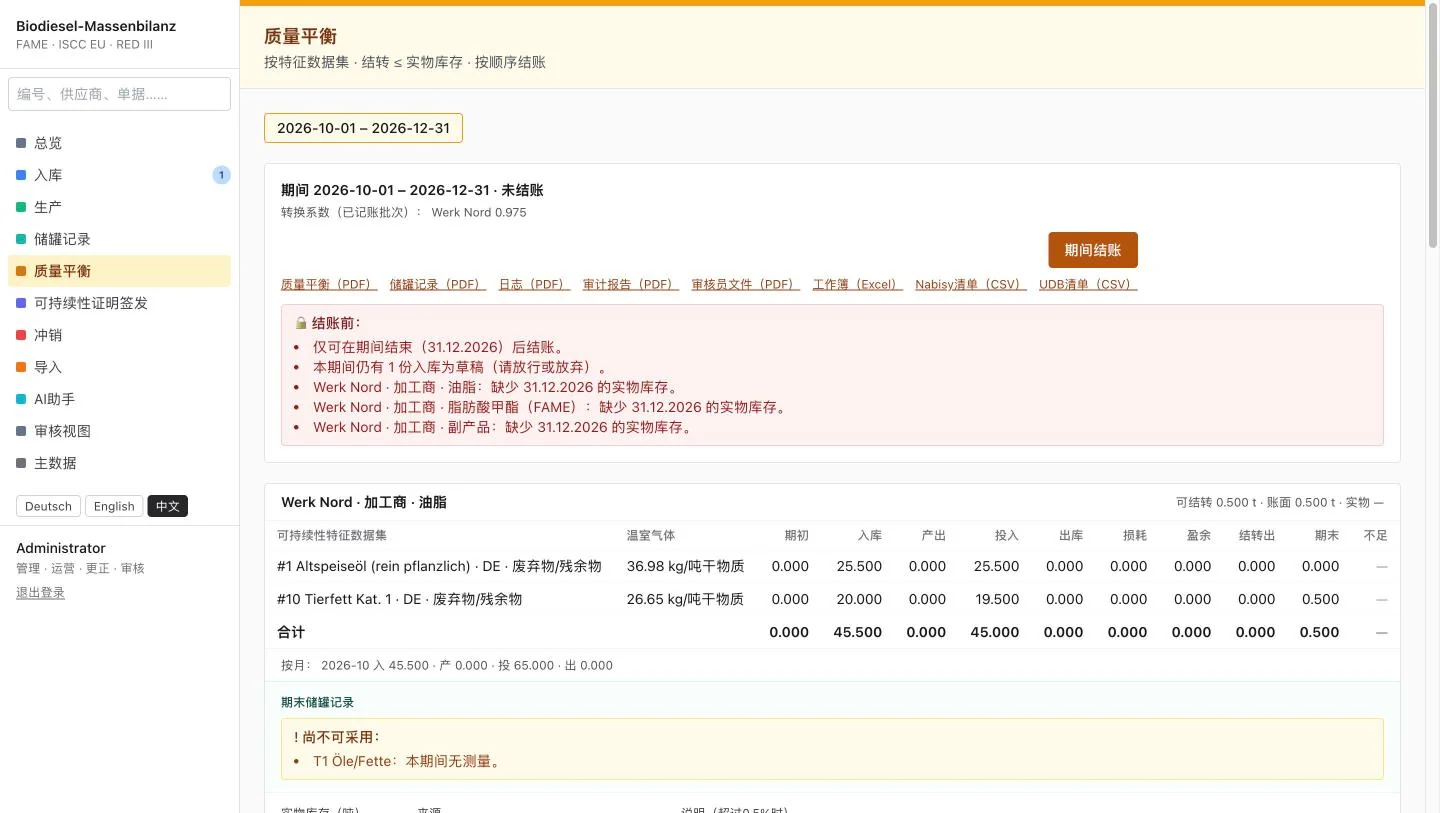Click 退出登录 link

[x=40, y=593]
